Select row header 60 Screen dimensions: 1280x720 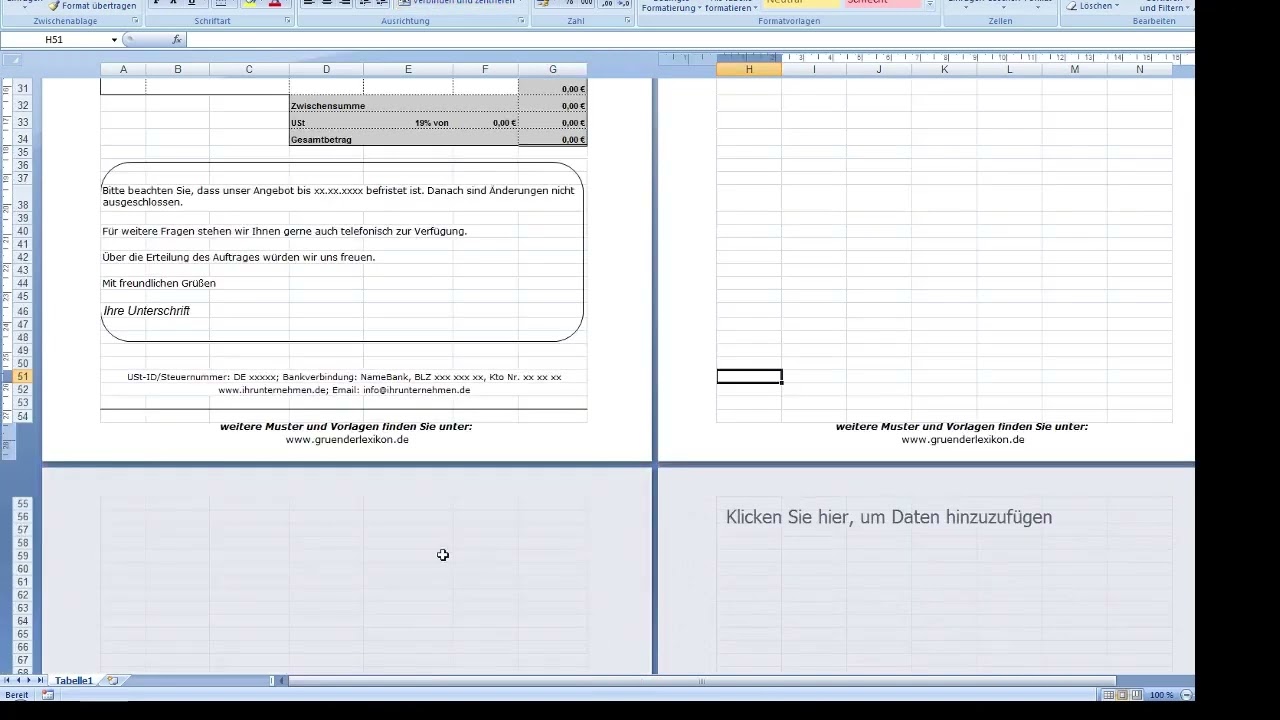[x=22, y=569]
